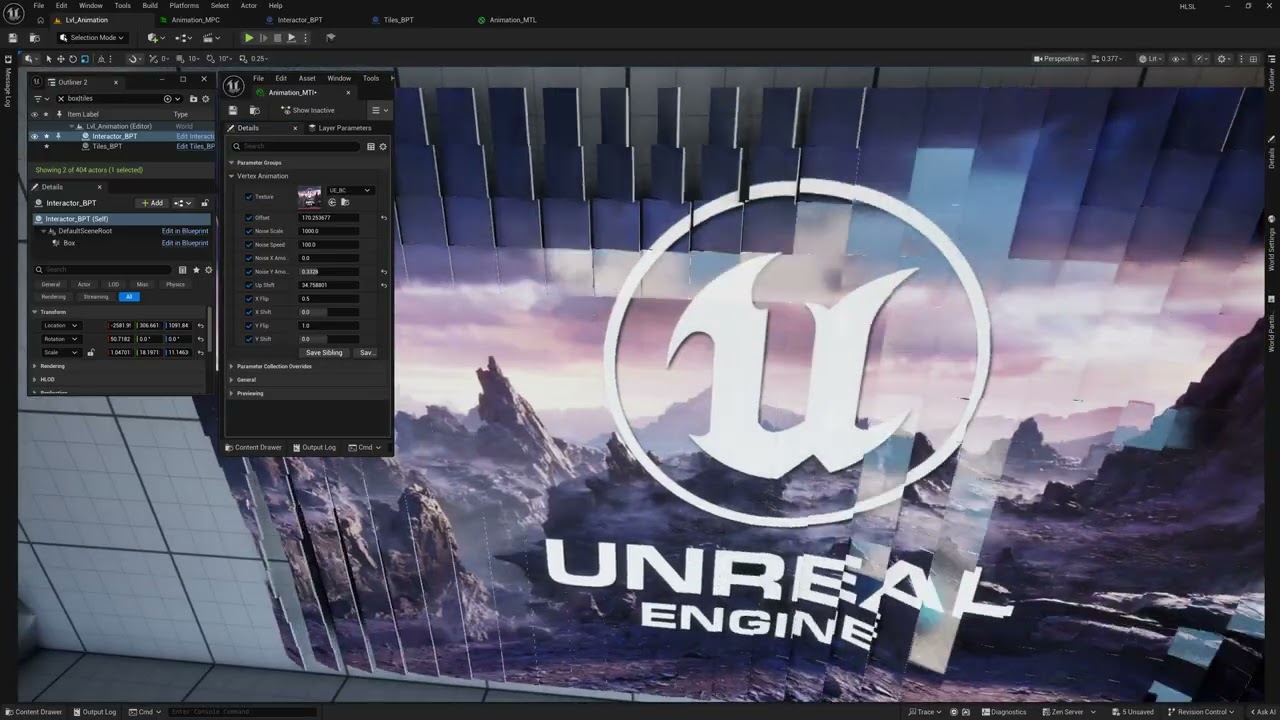Toggle Y Shift parameter checkbox
This screenshot has width=1280, height=720.
coord(249,339)
